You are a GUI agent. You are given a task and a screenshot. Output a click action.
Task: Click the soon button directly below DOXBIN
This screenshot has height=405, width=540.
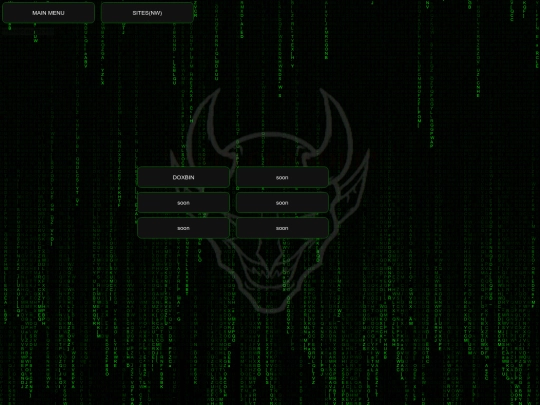point(183,203)
